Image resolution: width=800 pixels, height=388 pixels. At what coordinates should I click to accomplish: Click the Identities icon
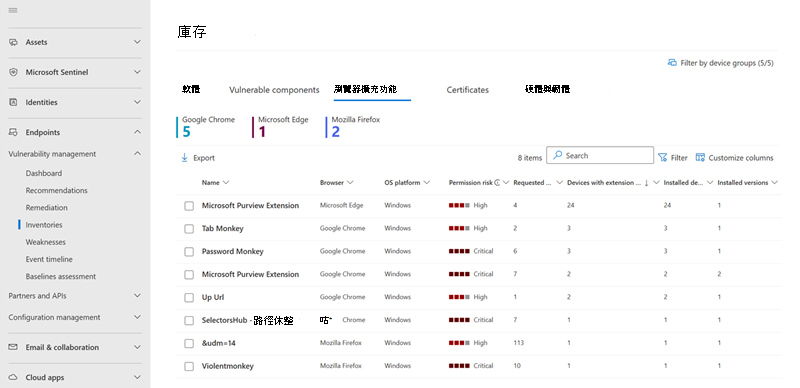coord(13,102)
